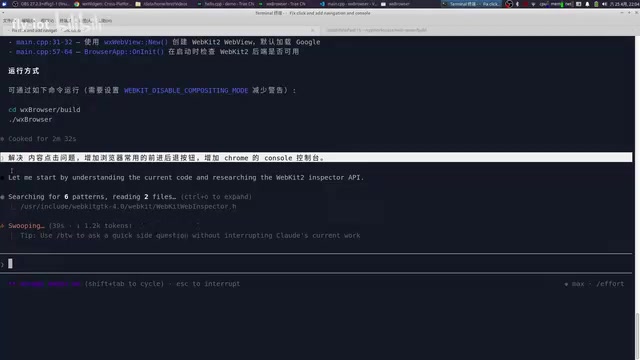Switch to the OBS 27.2.3 taskbar window
640x360 pixels.
tap(41, 4)
